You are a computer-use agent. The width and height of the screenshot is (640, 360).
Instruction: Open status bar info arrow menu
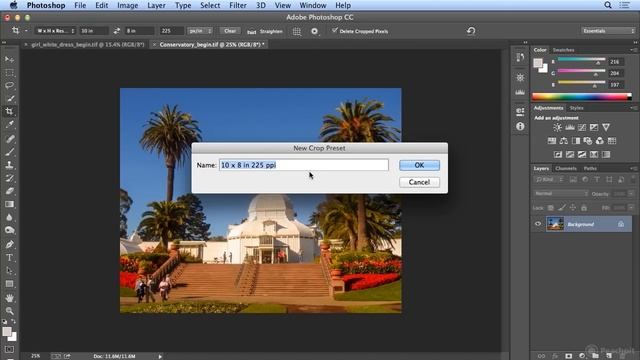pyautogui.click(x=160, y=356)
